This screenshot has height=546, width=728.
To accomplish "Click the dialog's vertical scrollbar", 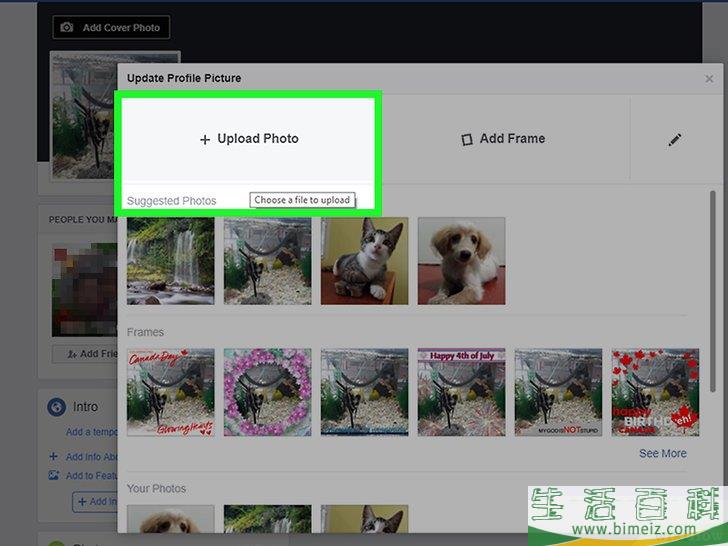I will [712, 292].
